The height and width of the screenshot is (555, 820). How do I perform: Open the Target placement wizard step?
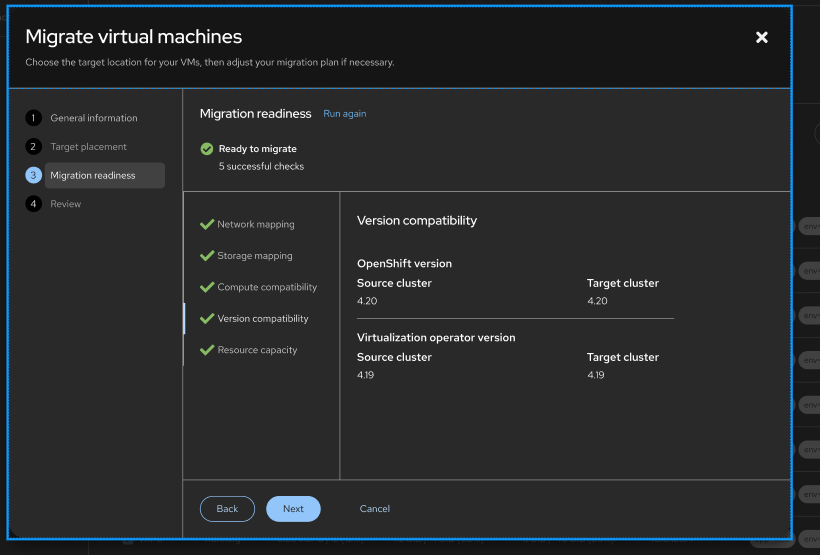[x=88, y=147]
